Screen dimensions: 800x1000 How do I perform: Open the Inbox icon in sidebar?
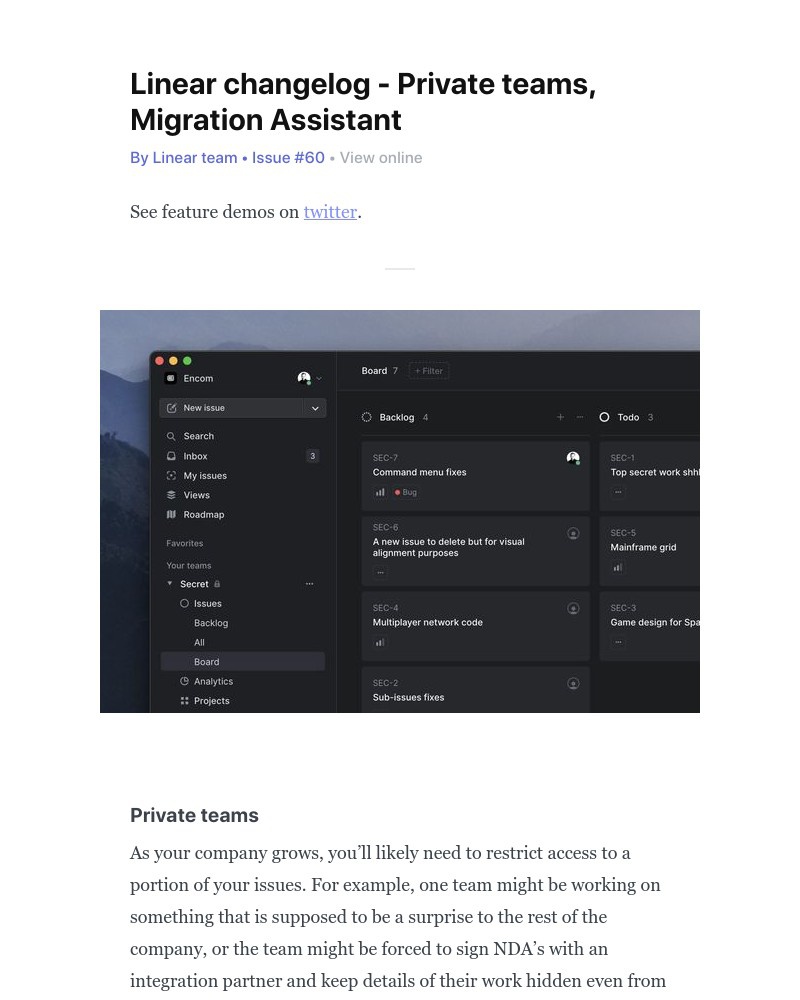click(171, 456)
